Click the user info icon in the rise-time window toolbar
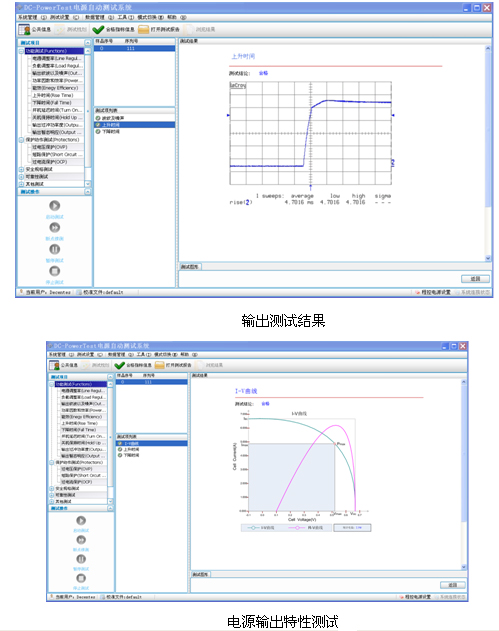499x631 pixels. pos(24,29)
